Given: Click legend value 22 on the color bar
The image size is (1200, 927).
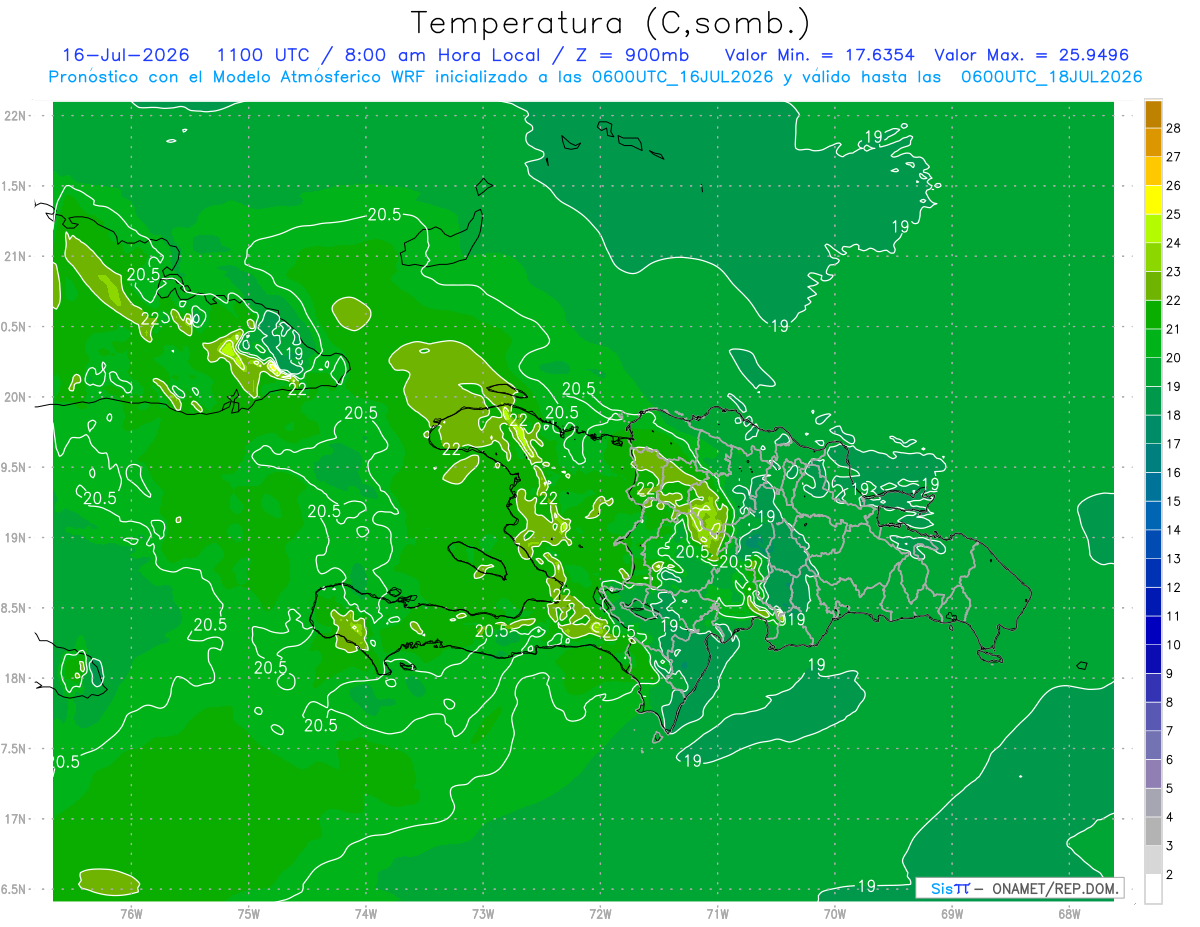Looking at the screenshot, I should pyautogui.click(x=1174, y=301).
